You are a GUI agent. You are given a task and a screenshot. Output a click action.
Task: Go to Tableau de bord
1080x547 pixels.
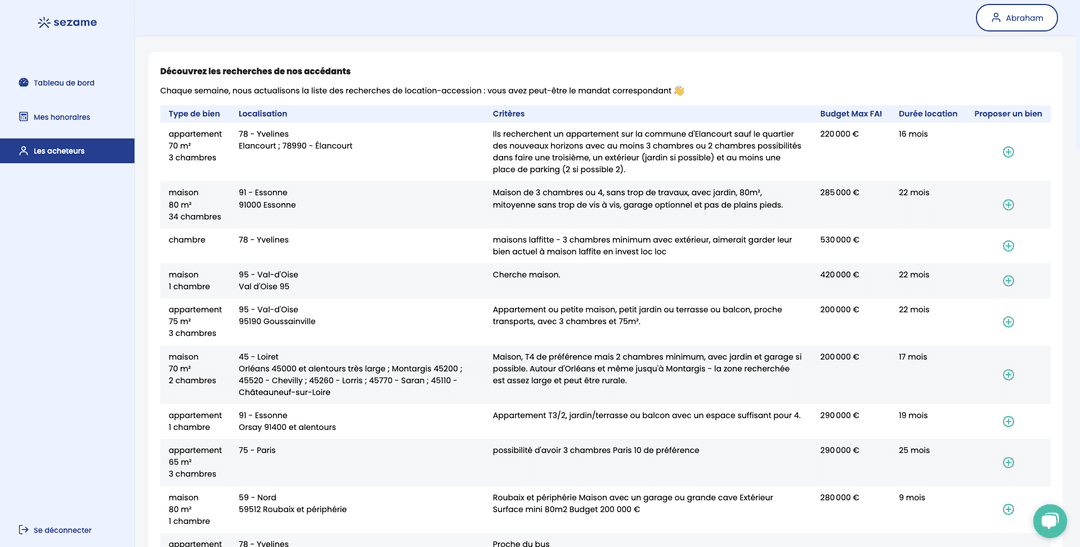(63, 83)
